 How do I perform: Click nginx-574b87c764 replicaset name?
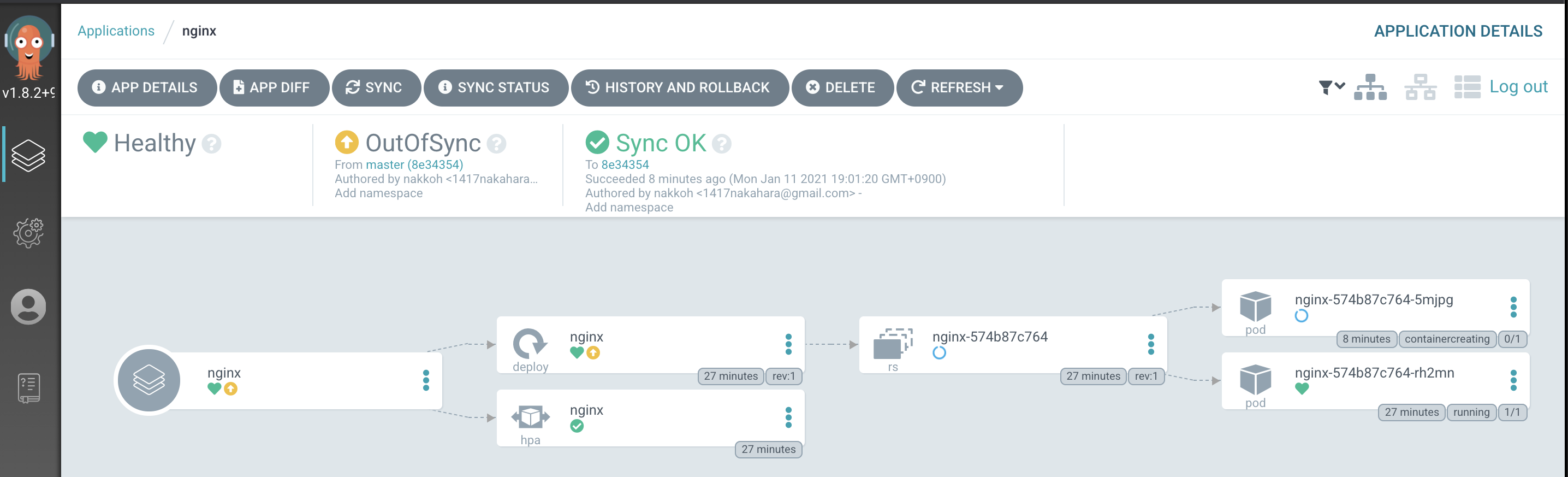coord(990,337)
